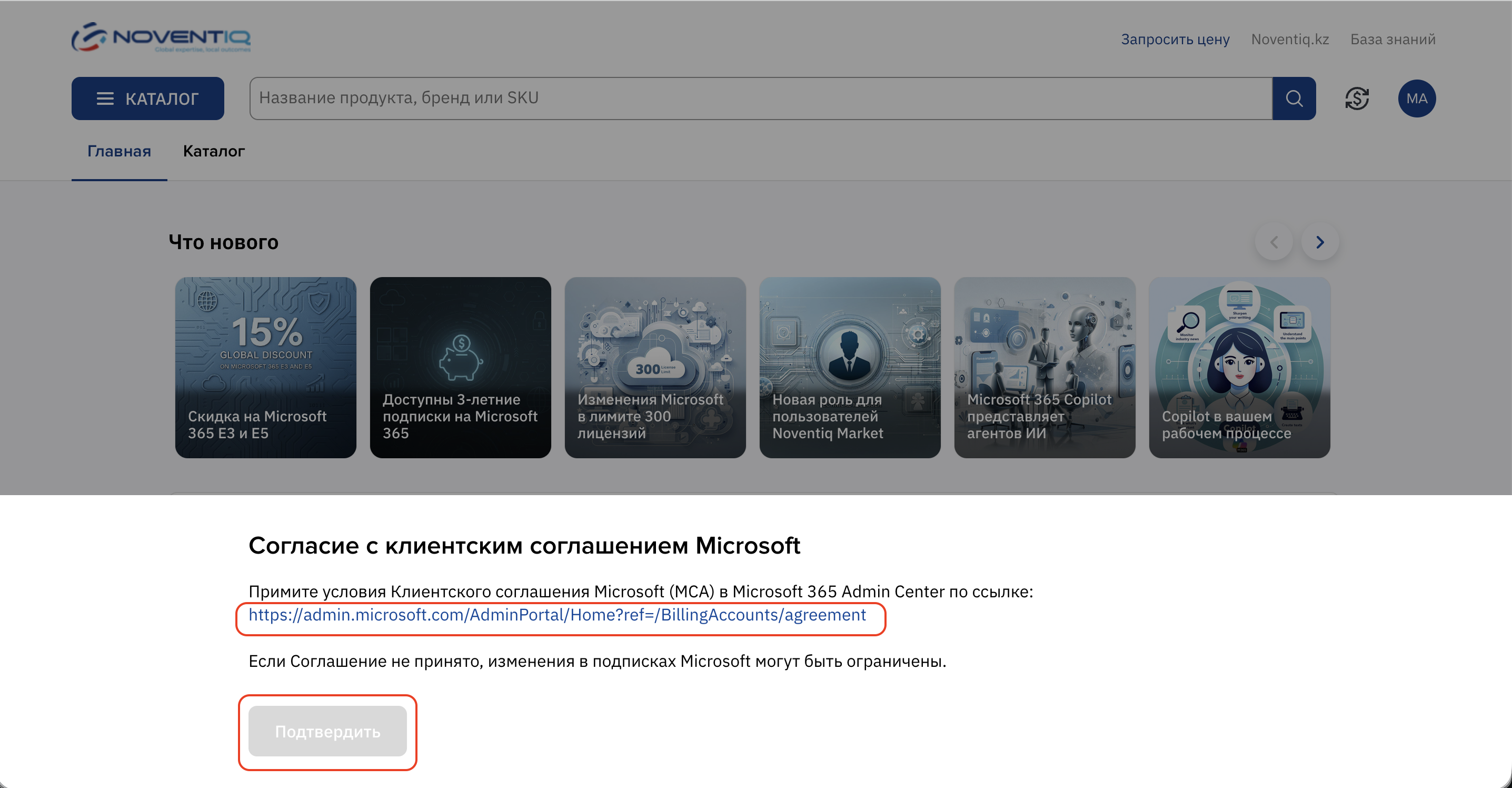This screenshot has height=788, width=1512.
Task: Switch to the Главная tab
Action: click(119, 151)
